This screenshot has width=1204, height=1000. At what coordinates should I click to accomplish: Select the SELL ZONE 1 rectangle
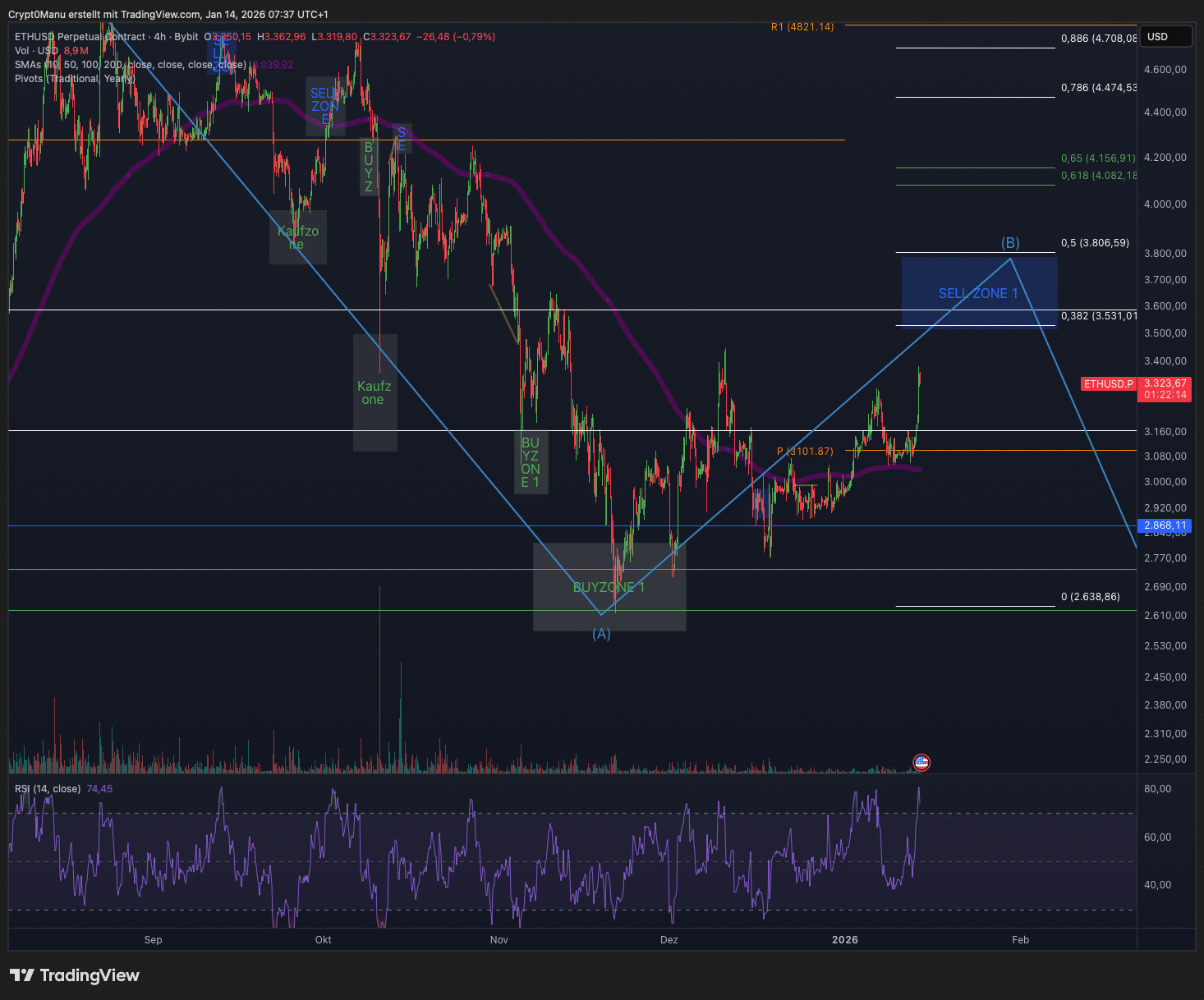(978, 293)
